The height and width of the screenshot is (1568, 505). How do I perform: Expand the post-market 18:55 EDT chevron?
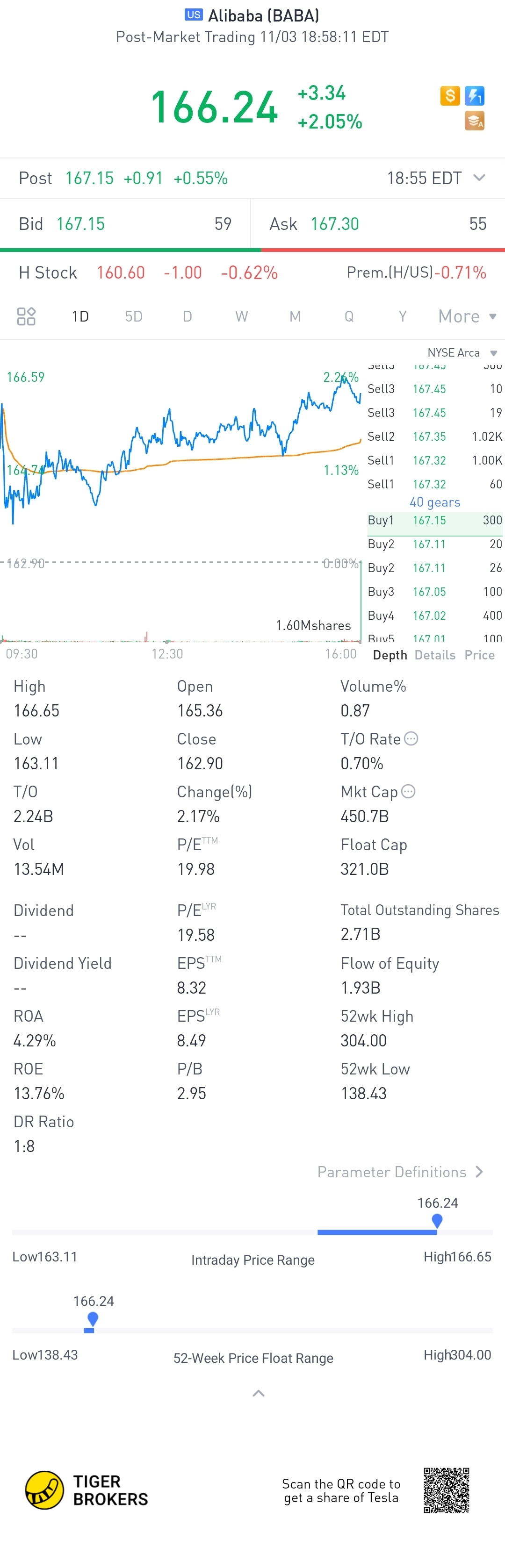click(x=479, y=178)
